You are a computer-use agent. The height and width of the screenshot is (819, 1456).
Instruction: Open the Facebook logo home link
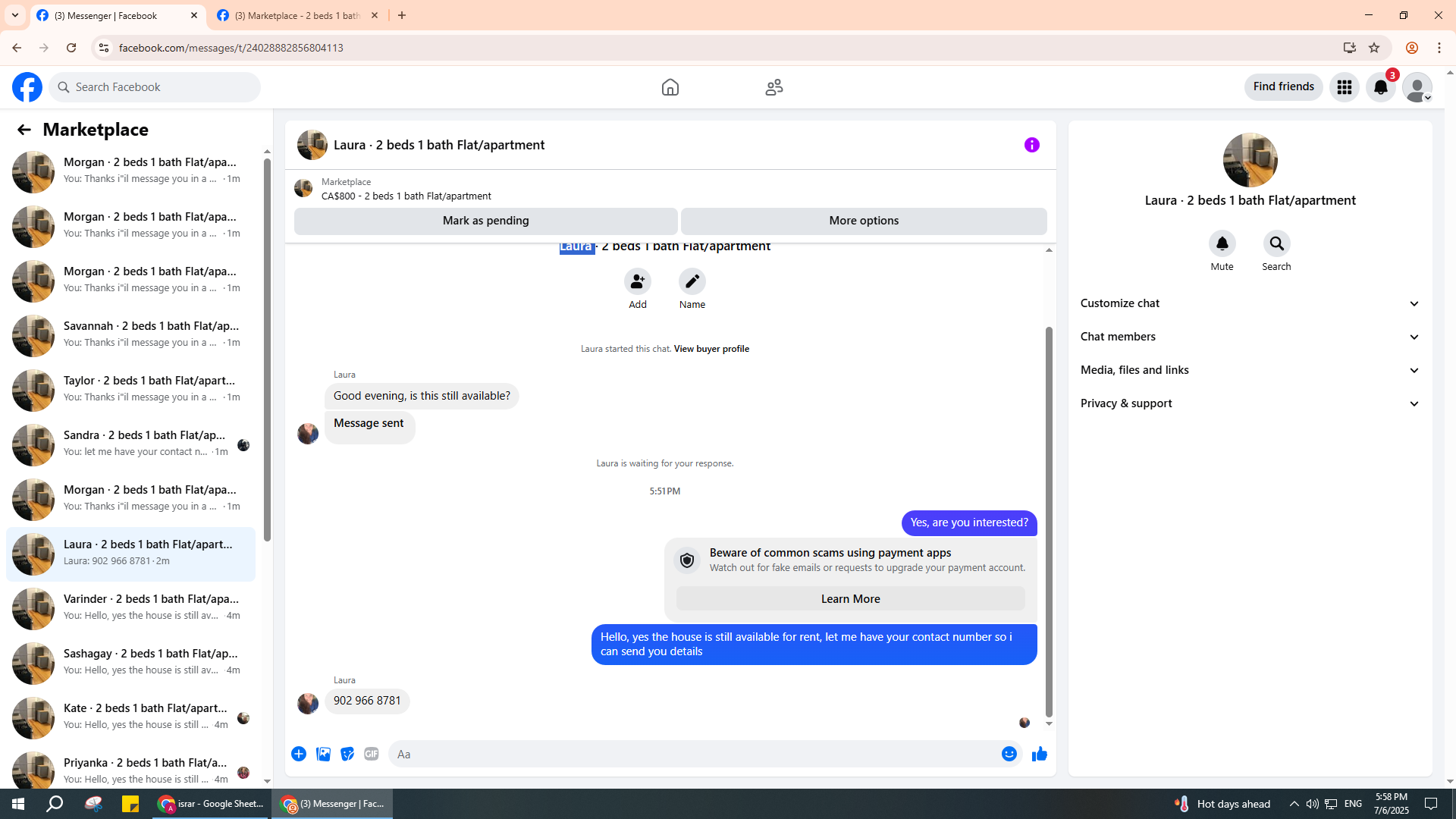(x=27, y=87)
